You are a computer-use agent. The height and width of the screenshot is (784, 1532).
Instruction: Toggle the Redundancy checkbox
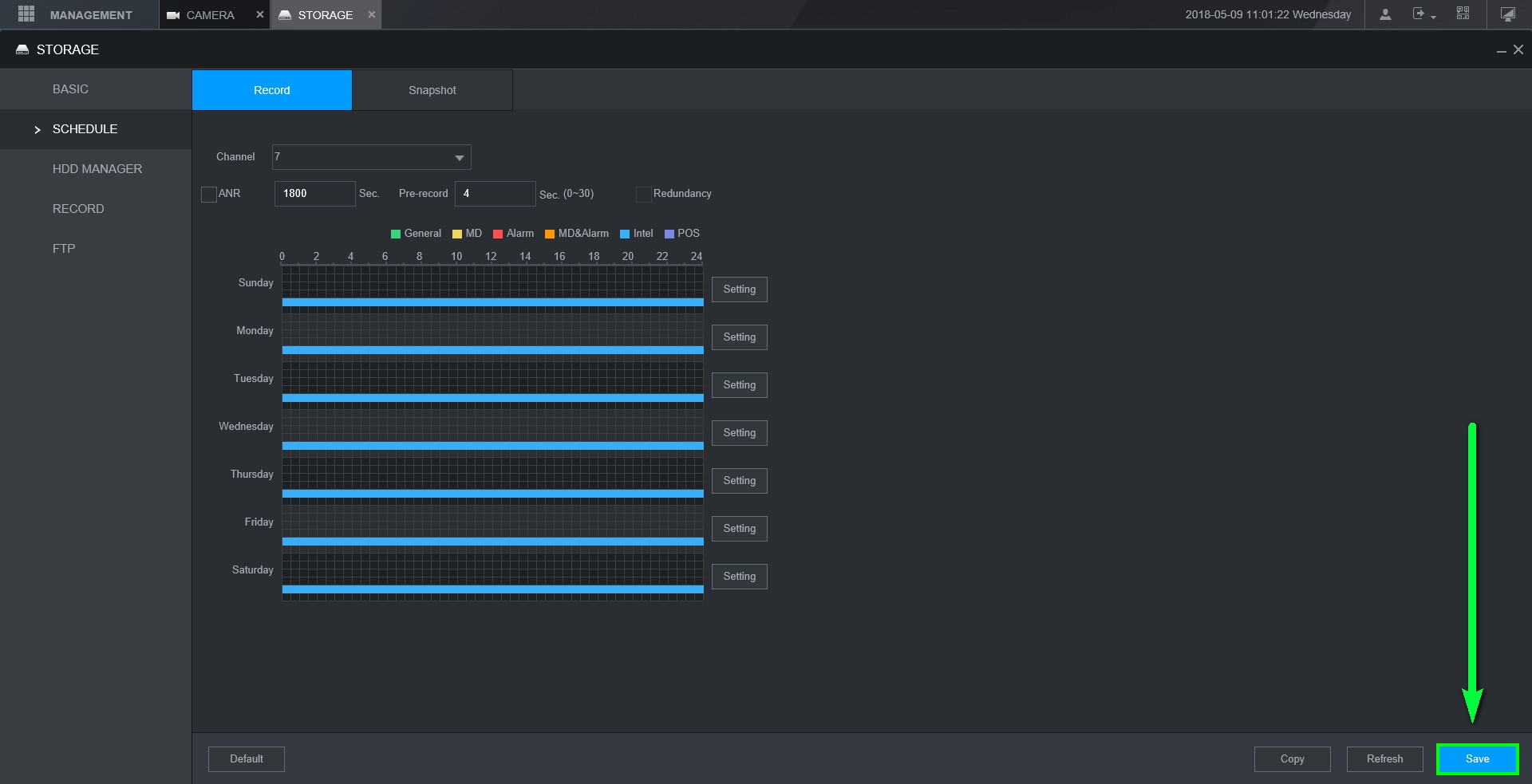[643, 194]
